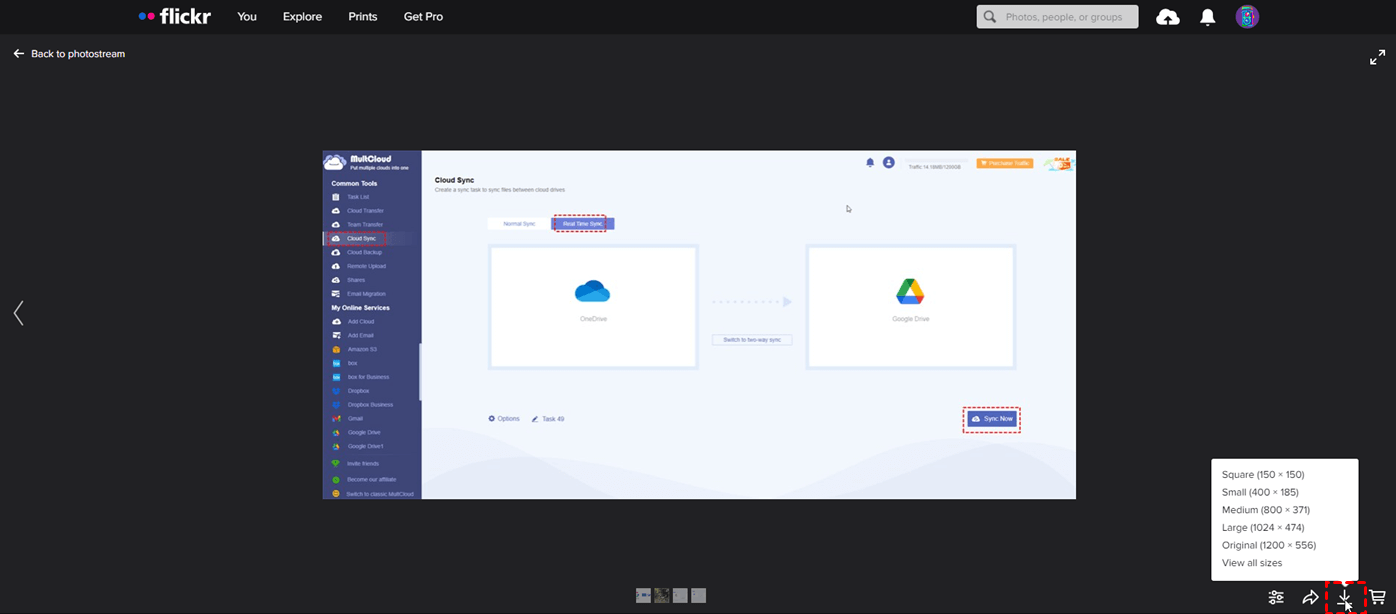The height and width of the screenshot is (614, 1396).
Task: Open the Flickr home logo
Action: [174, 16]
